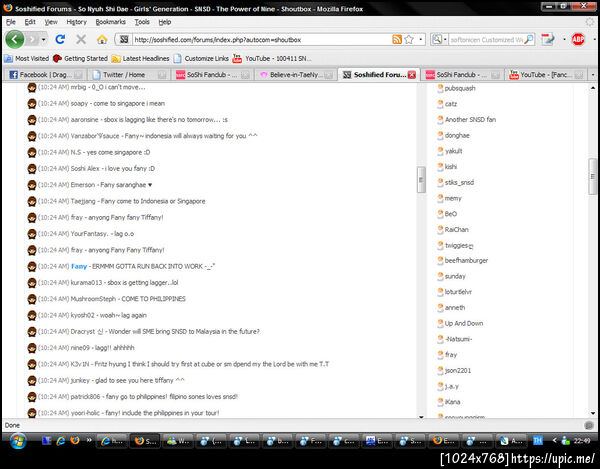Image resolution: width=600 pixels, height=469 pixels.
Task: Click user beefhamburger in list
Action: click(x=466, y=261)
